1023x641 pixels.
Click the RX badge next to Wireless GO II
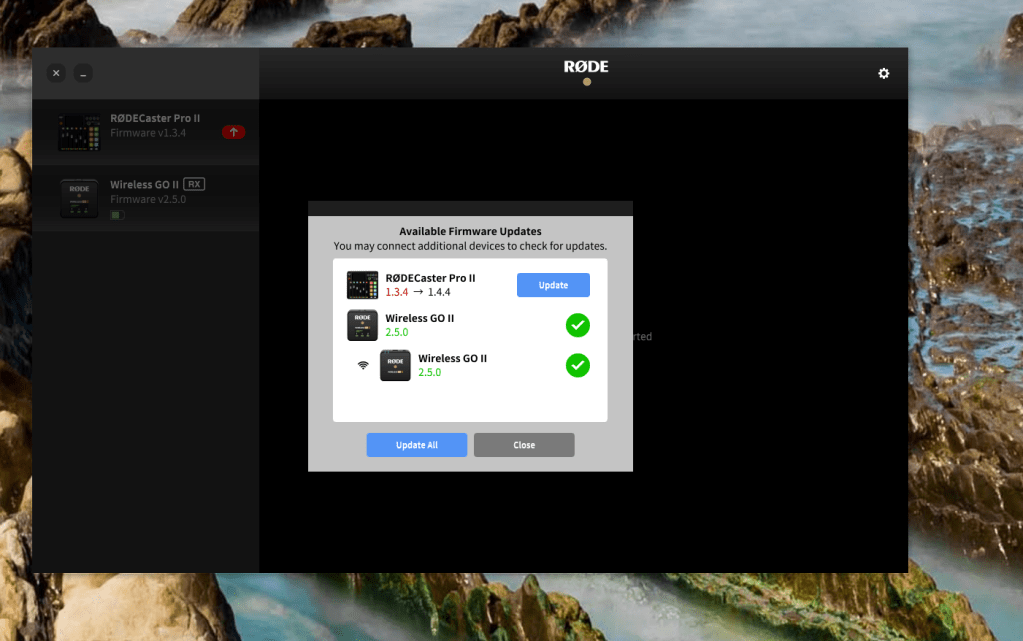pyautogui.click(x=194, y=184)
